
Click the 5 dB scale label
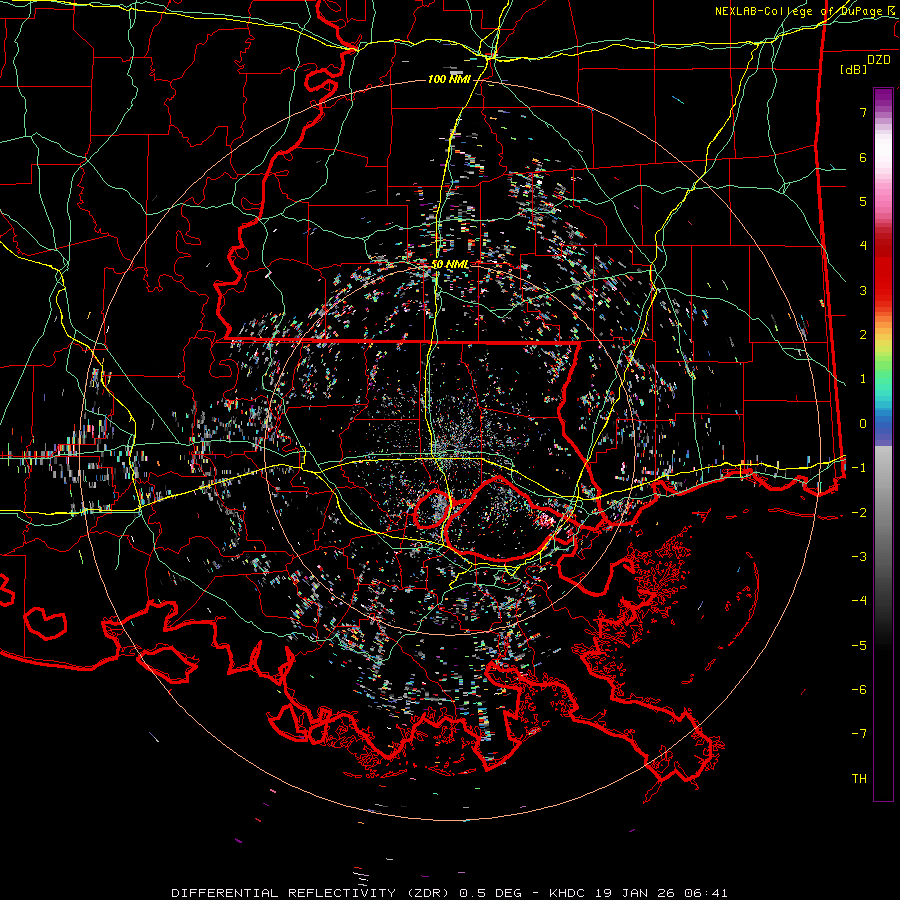[x=863, y=201]
